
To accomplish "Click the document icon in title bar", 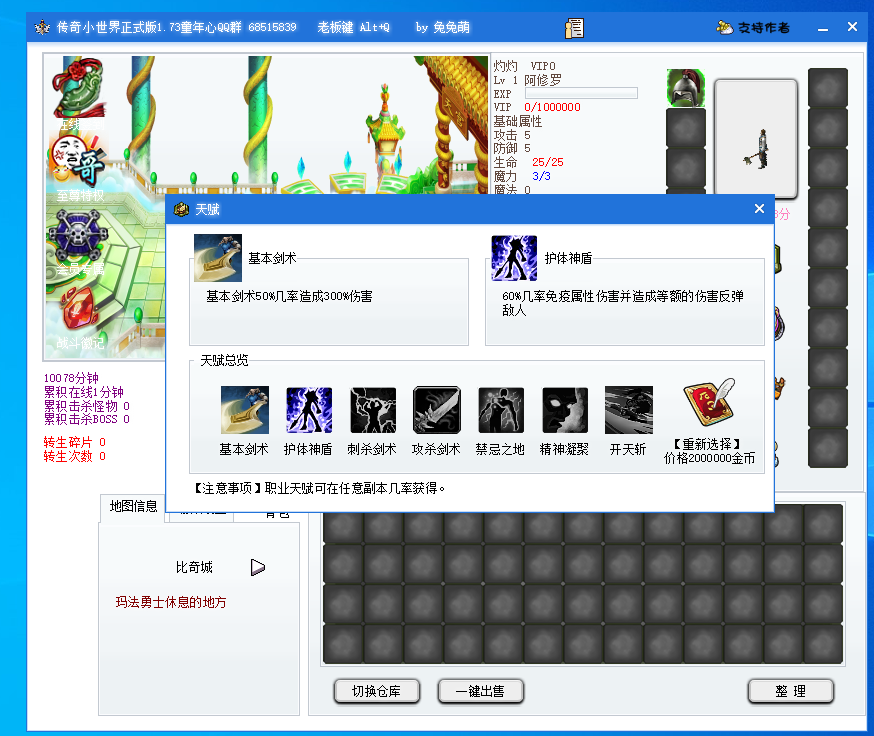I will click(x=574, y=28).
